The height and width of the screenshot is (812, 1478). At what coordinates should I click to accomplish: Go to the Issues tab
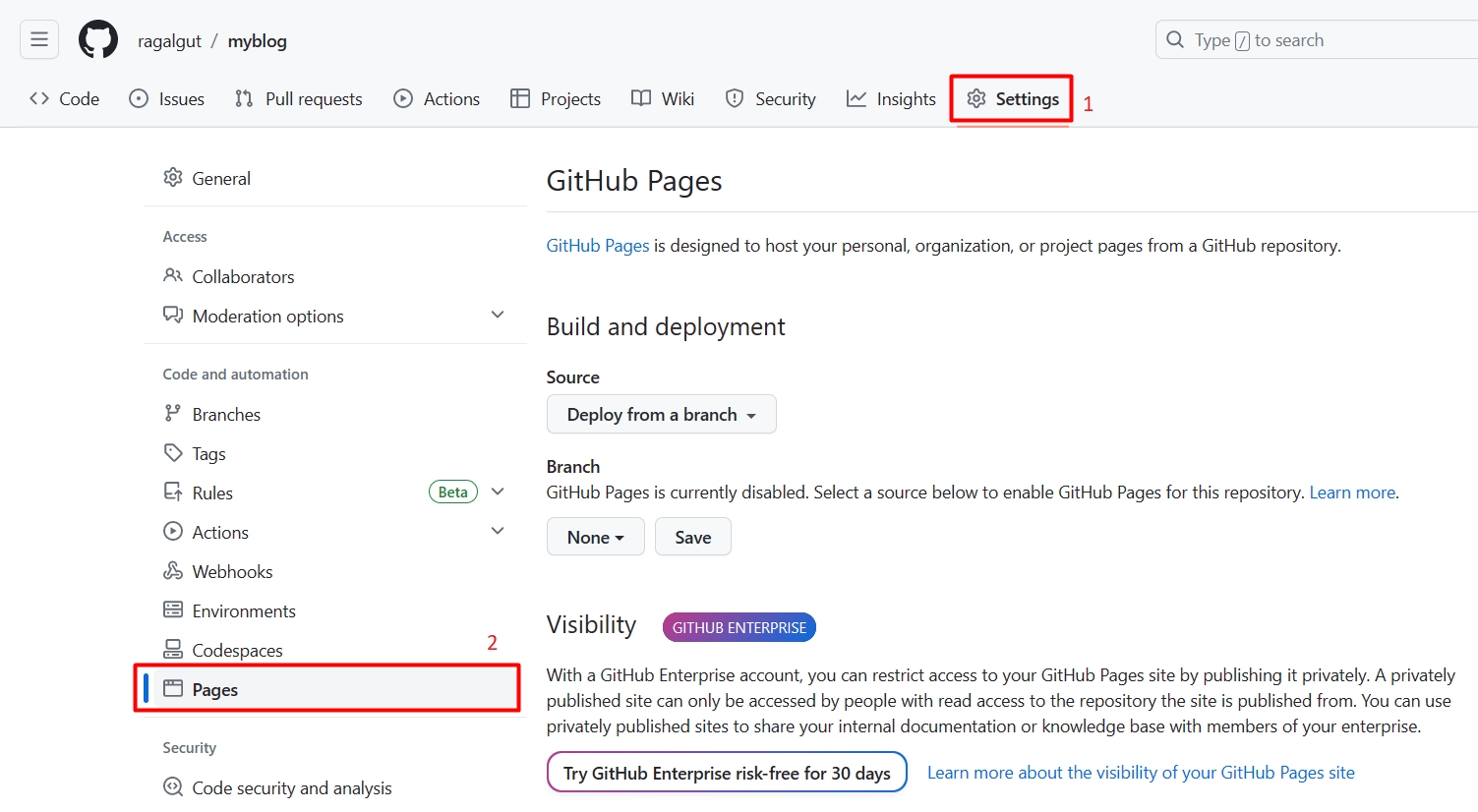(x=167, y=98)
